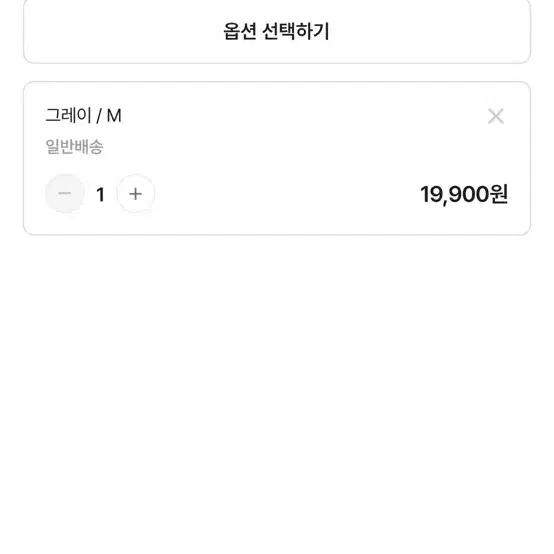Click the 그레이 color name text

(x=69, y=116)
